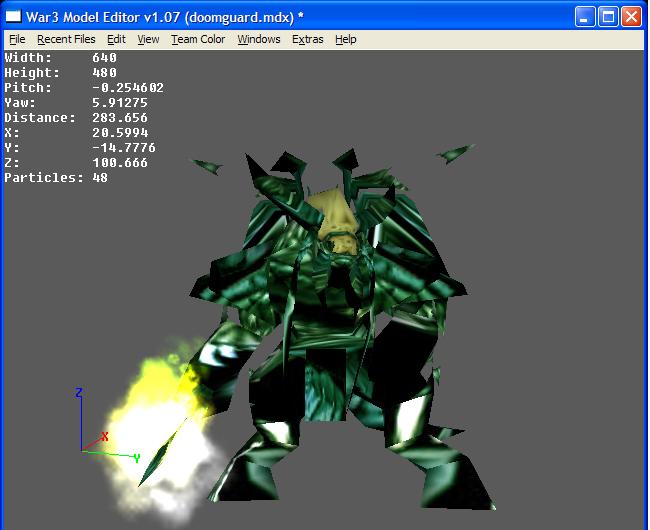Open the View menu
This screenshot has width=650, height=530.
[x=148, y=39]
